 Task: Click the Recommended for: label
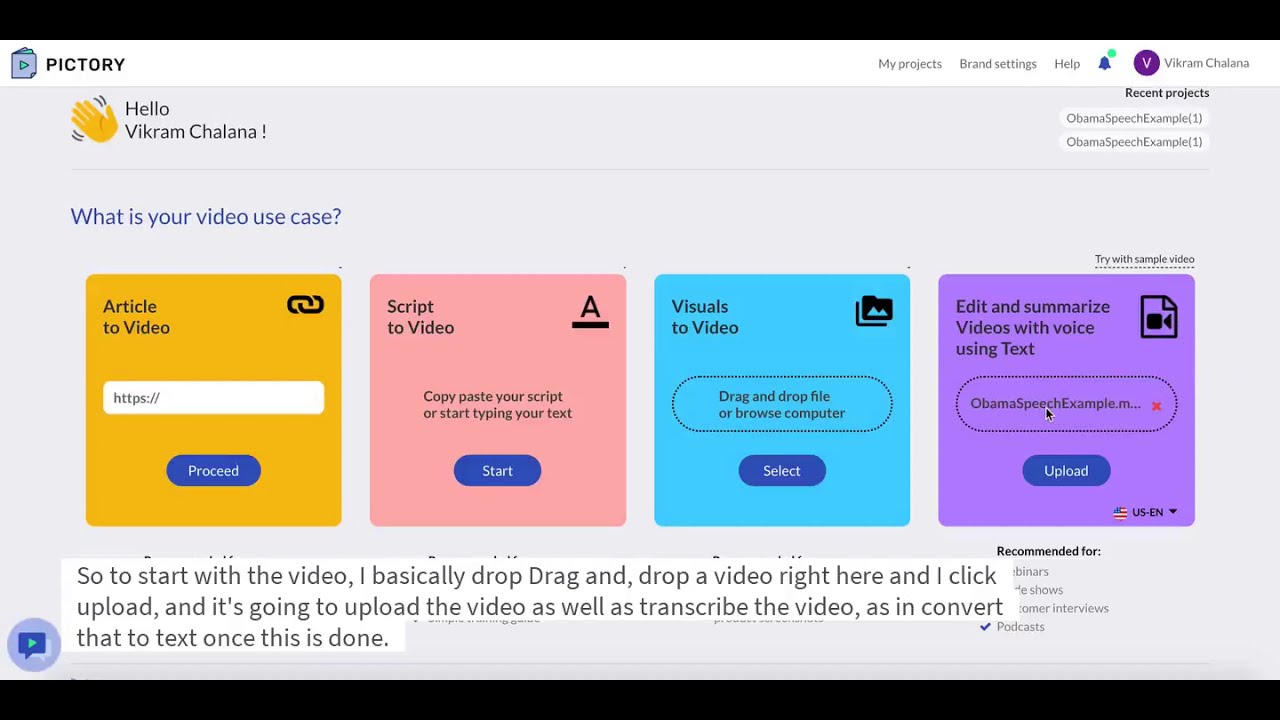coord(1048,551)
